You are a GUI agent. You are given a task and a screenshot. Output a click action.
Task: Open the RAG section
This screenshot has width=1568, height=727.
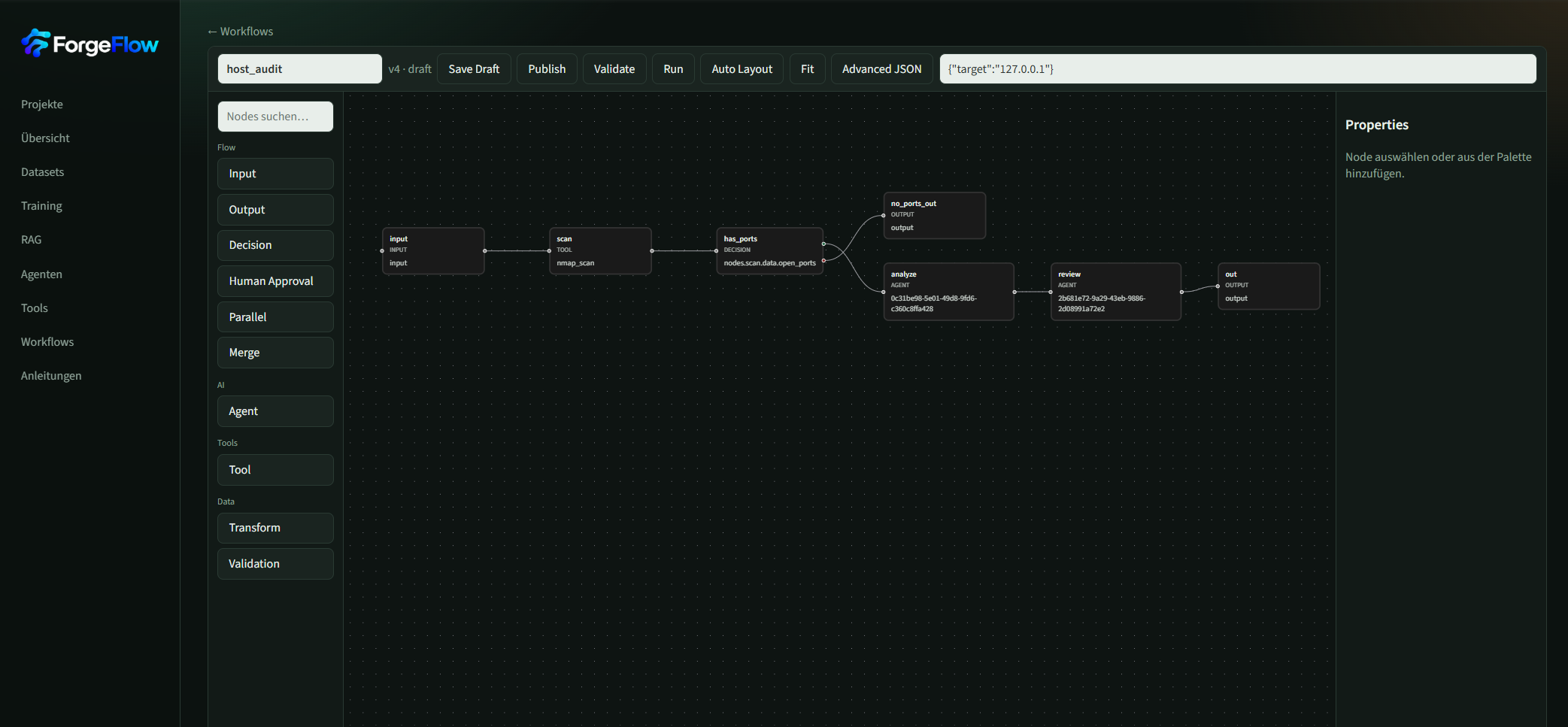click(x=32, y=240)
